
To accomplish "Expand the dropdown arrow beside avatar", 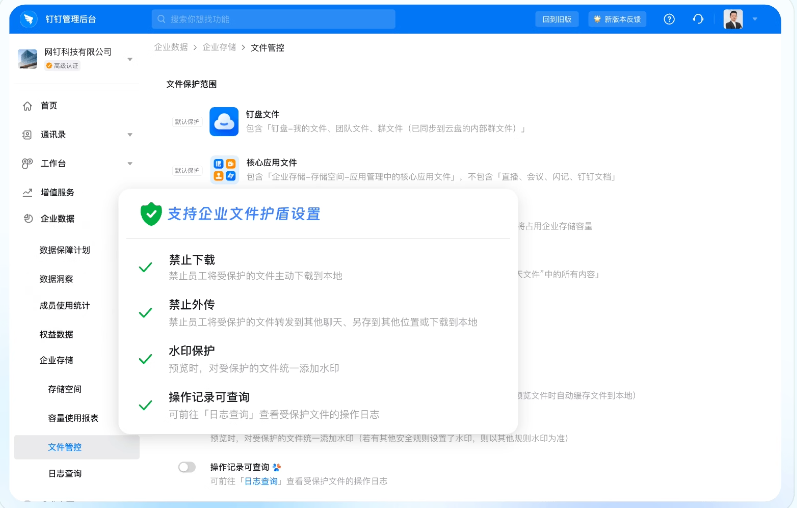I will click(x=755, y=19).
